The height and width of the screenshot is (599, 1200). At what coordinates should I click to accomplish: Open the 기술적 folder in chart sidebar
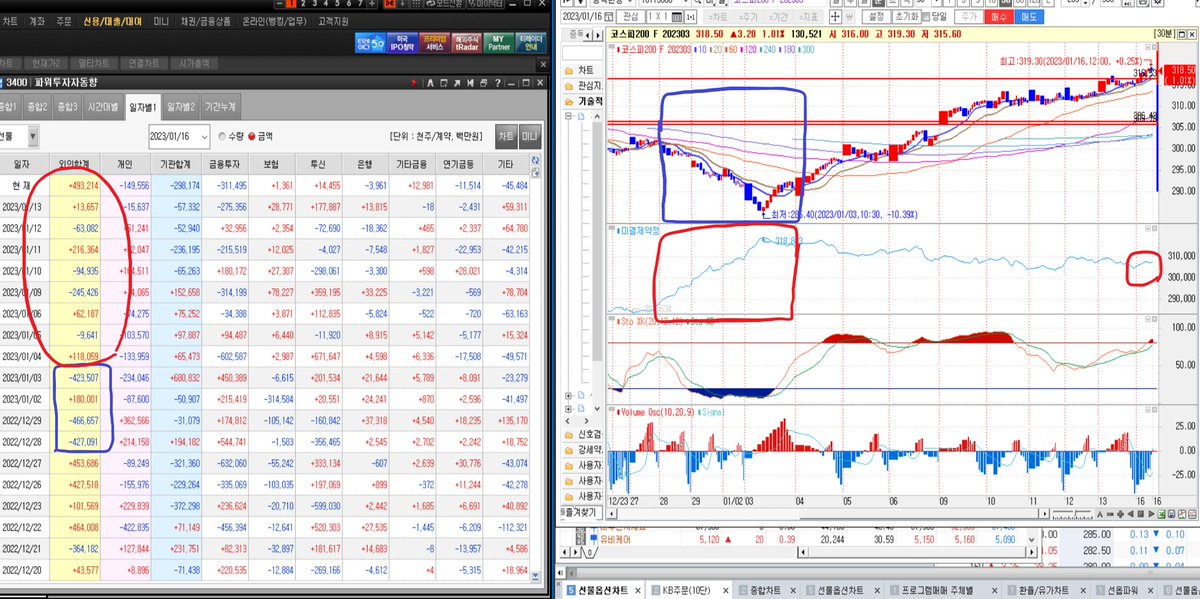(x=581, y=103)
